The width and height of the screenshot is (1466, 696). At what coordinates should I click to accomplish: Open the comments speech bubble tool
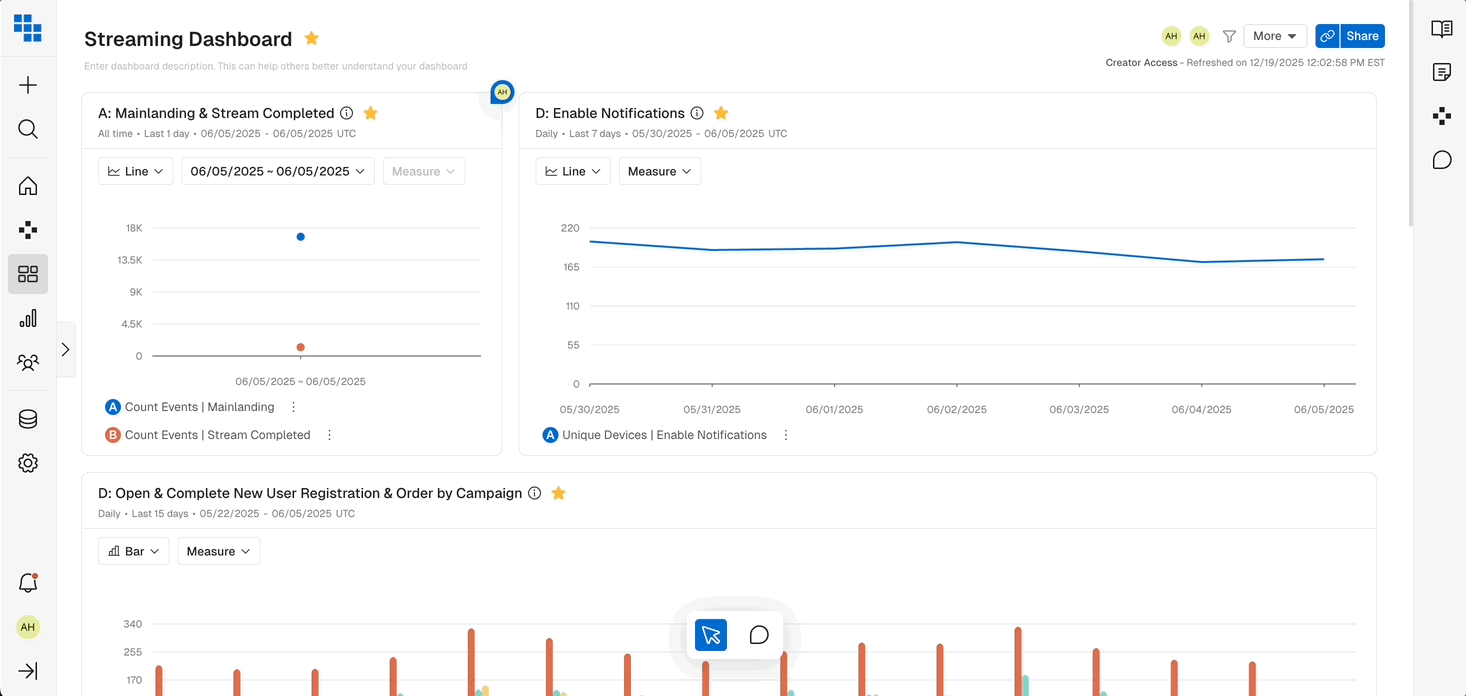tap(759, 635)
